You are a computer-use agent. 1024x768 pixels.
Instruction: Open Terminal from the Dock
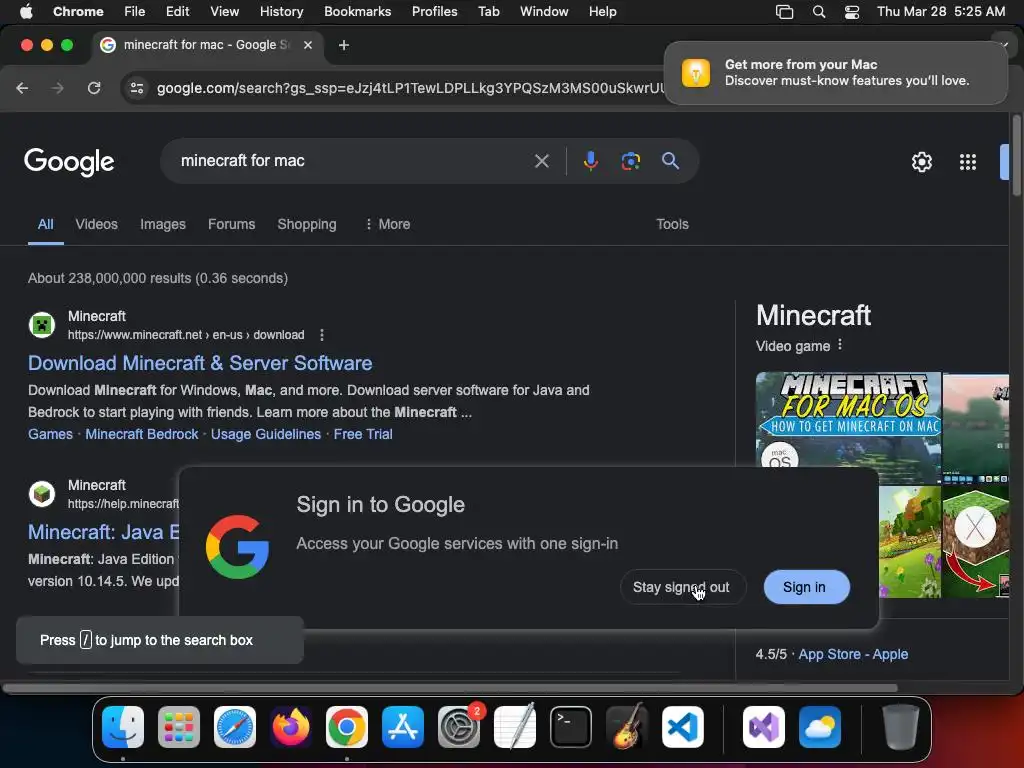pos(571,727)
